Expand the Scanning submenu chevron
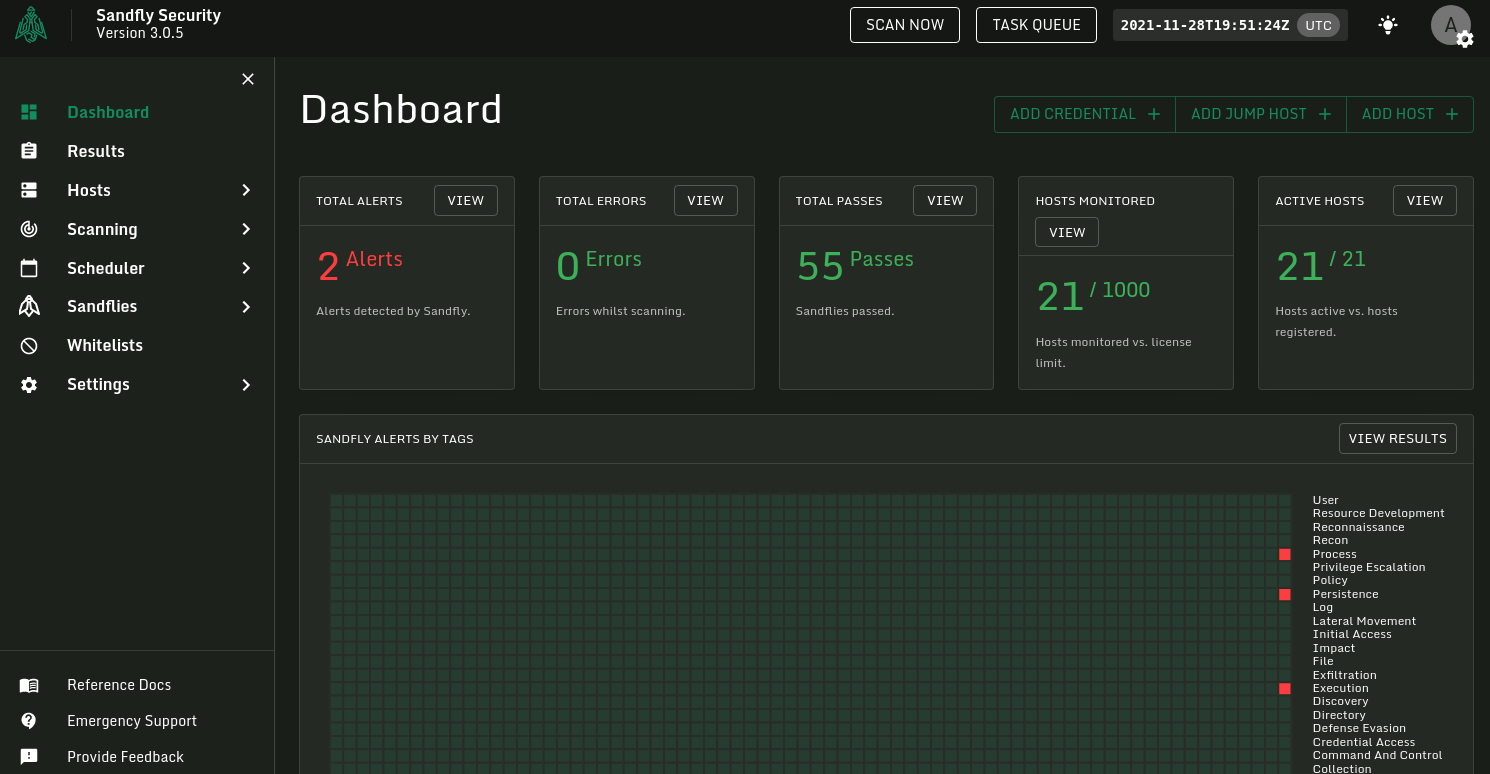Screen dimensions: 1490x774 (246, 229)
